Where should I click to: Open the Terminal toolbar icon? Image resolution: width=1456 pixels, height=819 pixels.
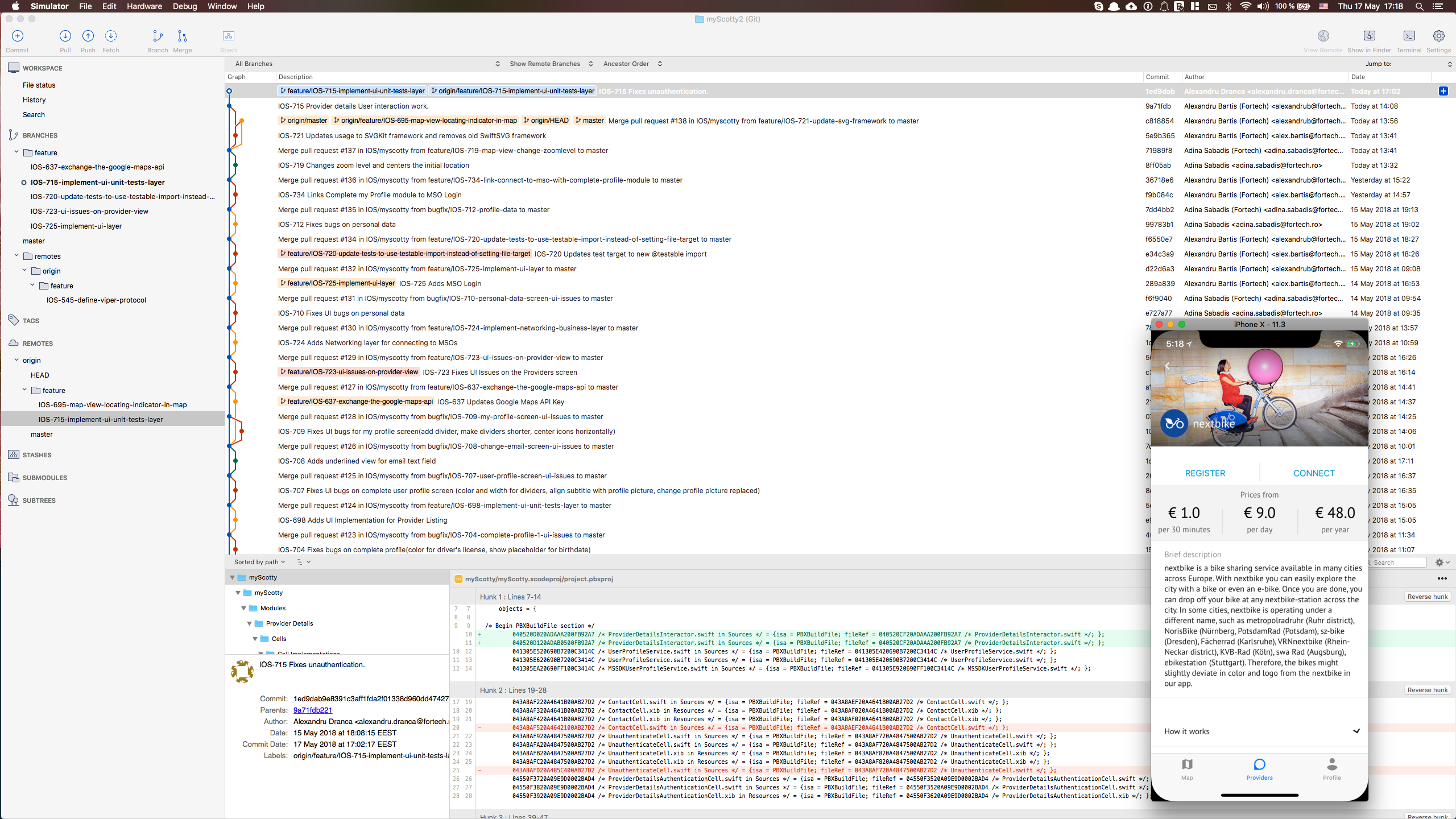tap(1409, 36)
